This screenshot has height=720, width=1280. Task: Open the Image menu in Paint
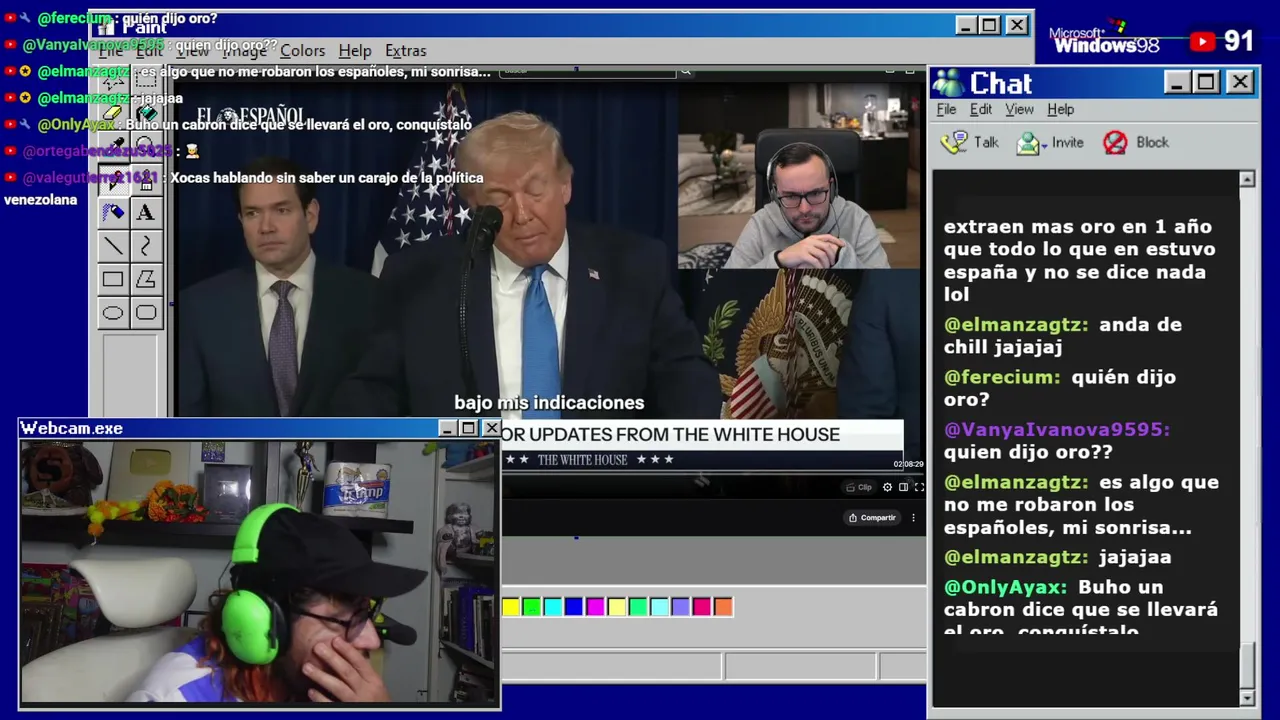244,50
